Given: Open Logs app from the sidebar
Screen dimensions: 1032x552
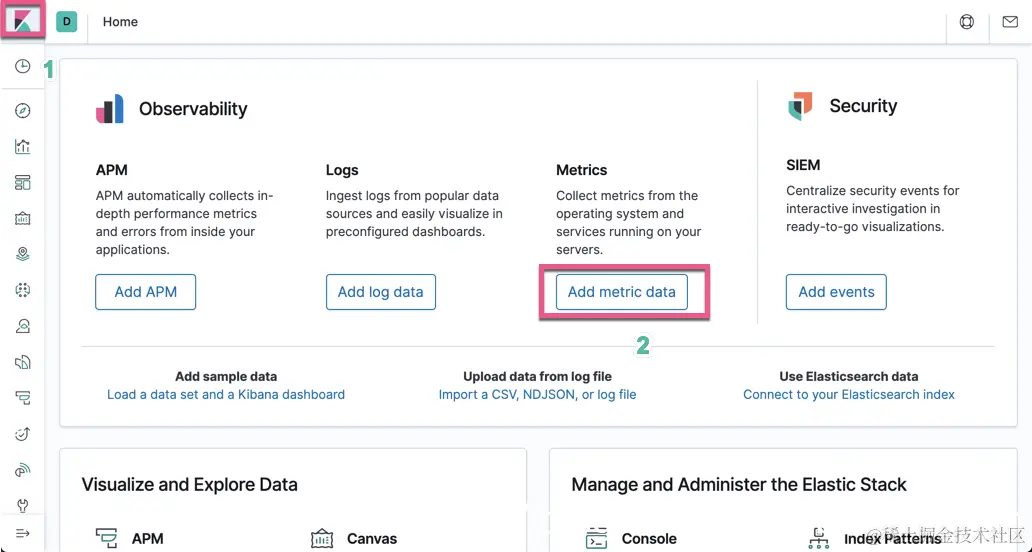Looking at the screenshot, I should pos(22,362).
